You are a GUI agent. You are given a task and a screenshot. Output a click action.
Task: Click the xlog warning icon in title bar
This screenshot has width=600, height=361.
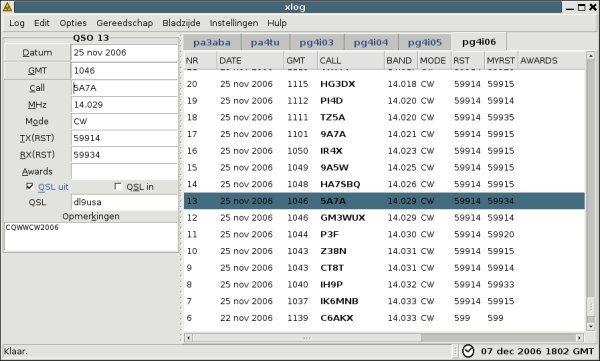click(x=7, y=7)
